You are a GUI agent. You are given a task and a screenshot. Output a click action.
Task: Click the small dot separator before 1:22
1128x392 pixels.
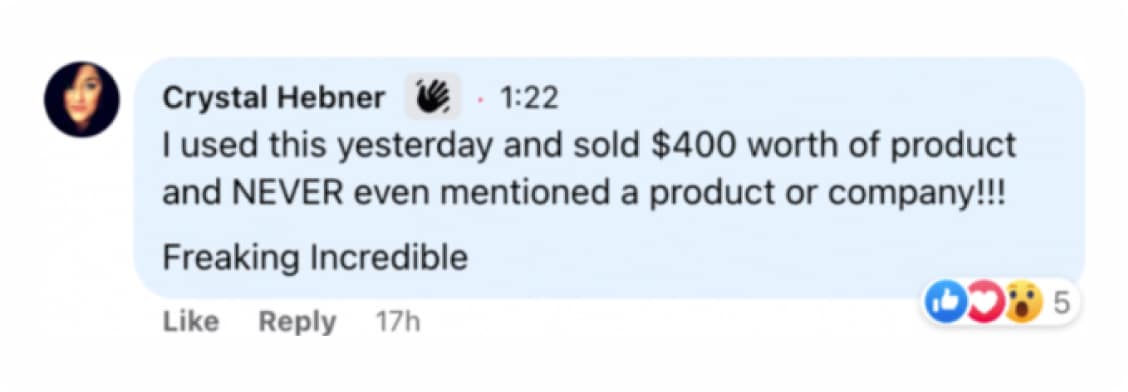tap(480, 99)
